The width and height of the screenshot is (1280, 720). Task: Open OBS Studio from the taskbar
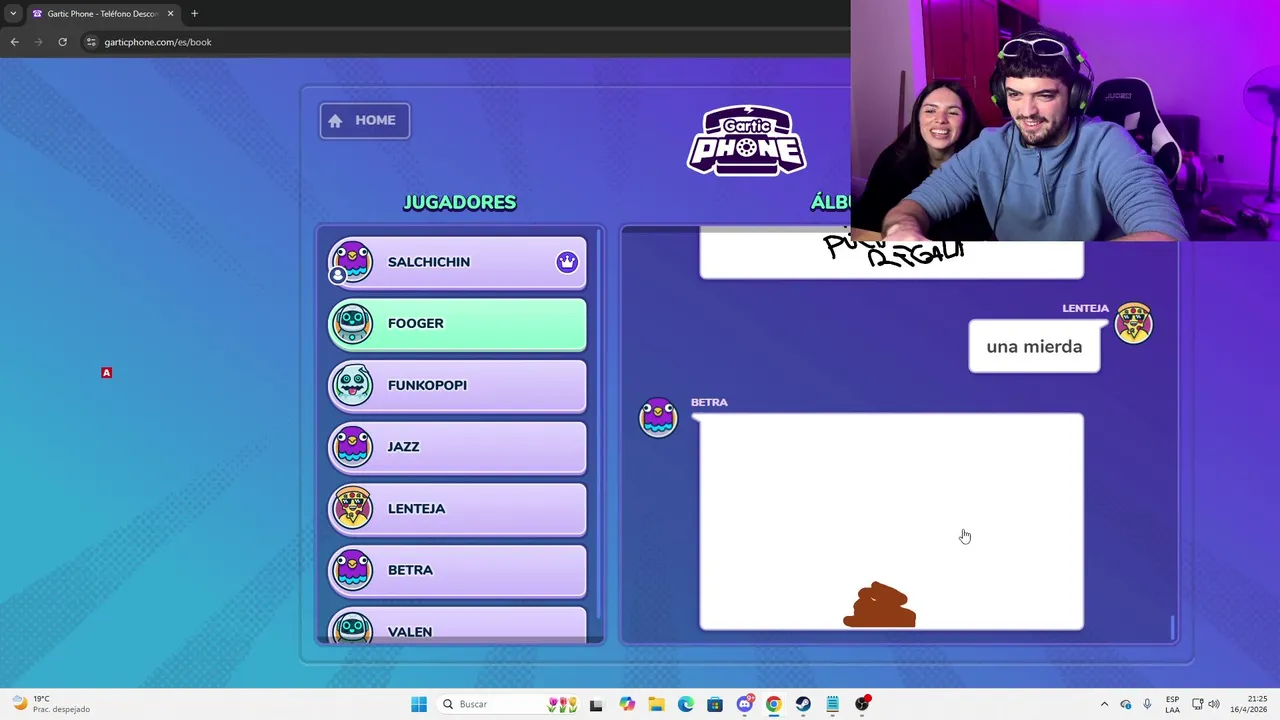point(862,704)
